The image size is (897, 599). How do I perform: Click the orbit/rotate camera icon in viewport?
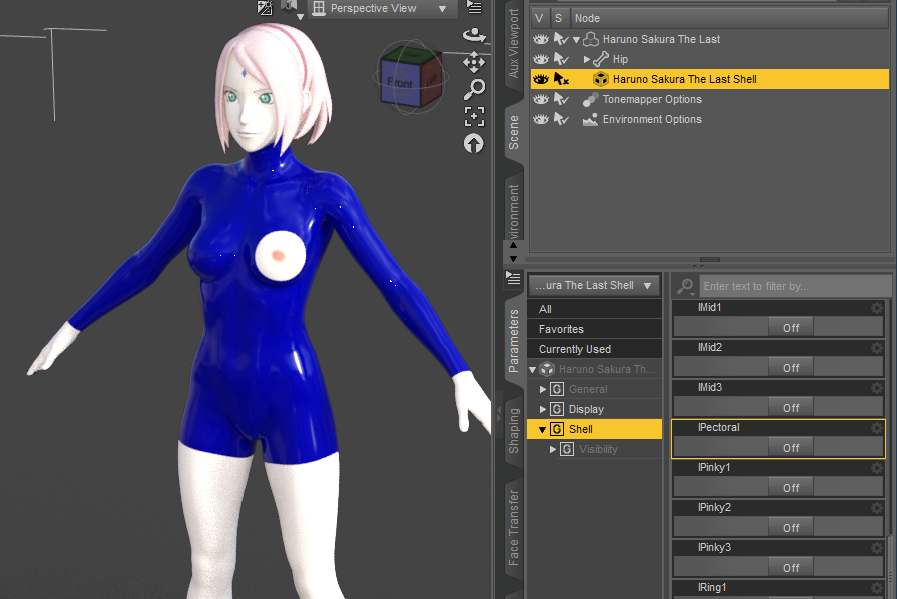474,35
